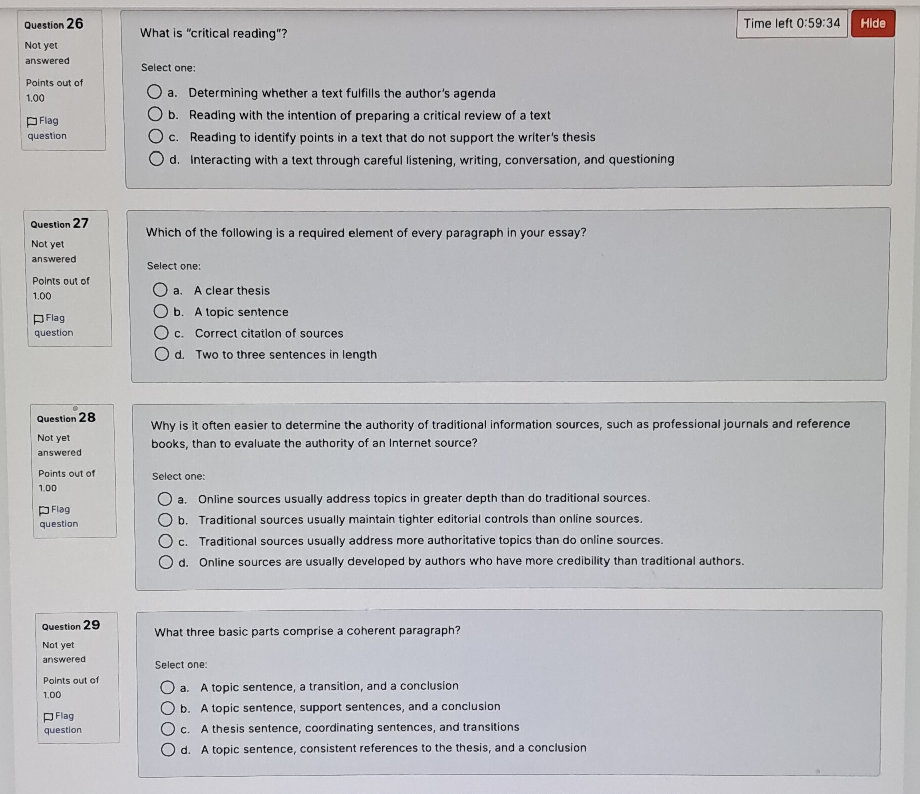
Task: Select "A topic sentence" for Question 27
Action: click(161, 310)
